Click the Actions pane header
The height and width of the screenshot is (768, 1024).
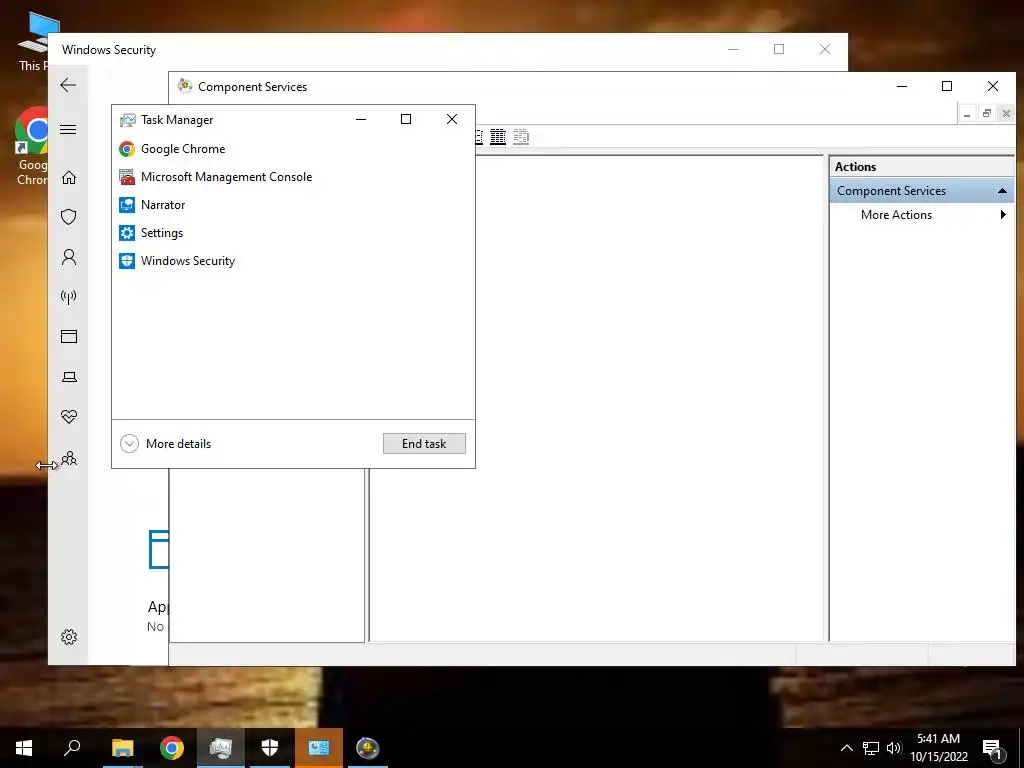point(921,167)
